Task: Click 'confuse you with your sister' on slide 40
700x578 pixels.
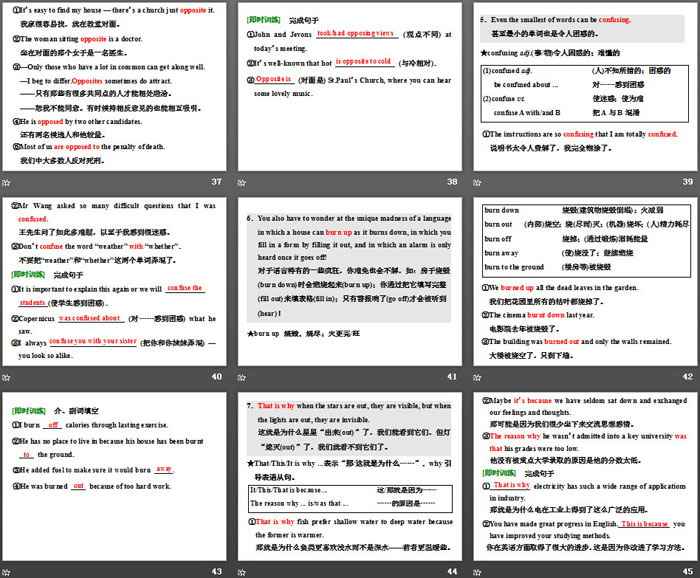Action: click(93, 341)
